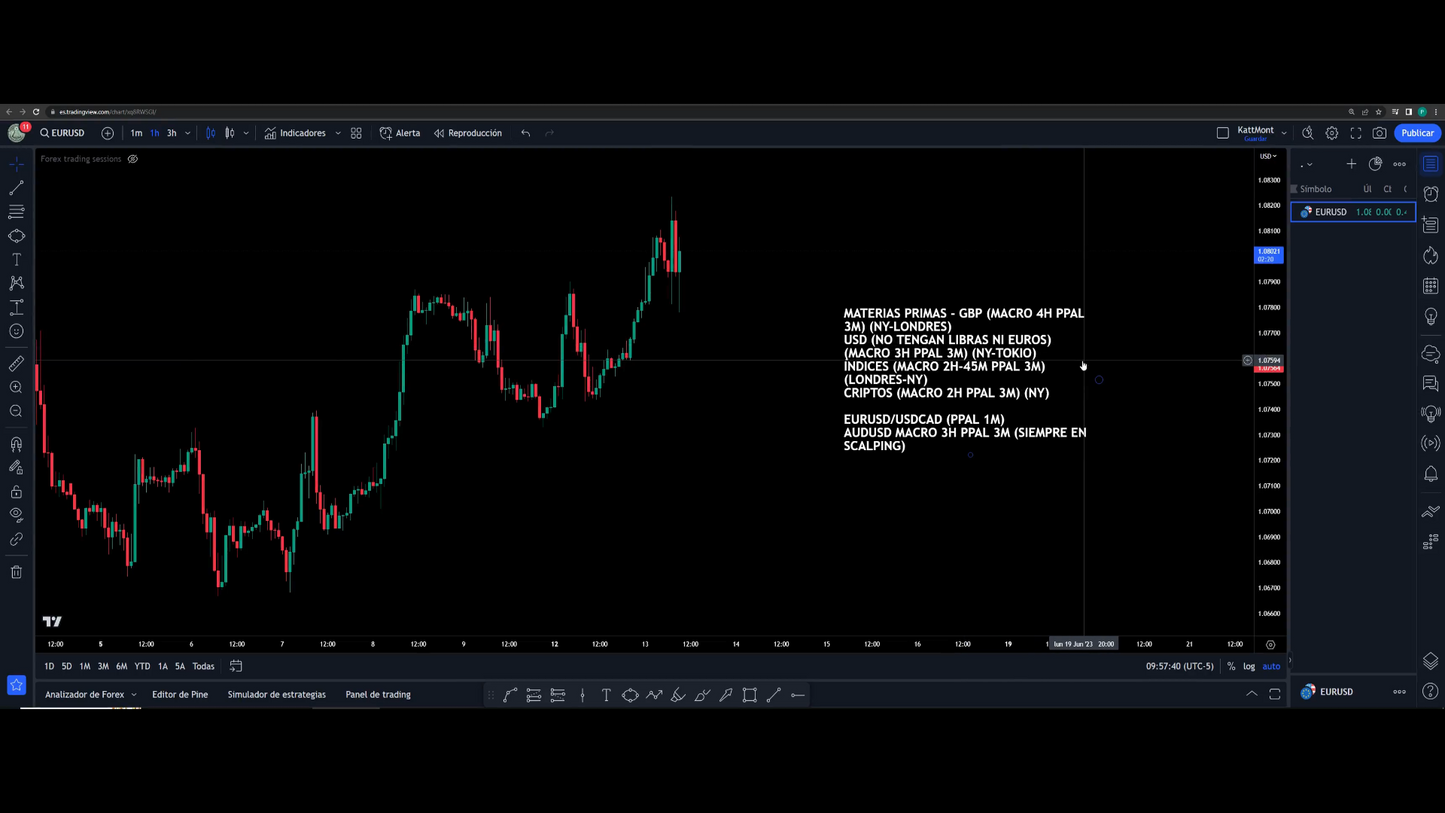Select the Text annotation tool
Screen dimensions: 1445x813
pyautogui.click(x=16, y=260)
